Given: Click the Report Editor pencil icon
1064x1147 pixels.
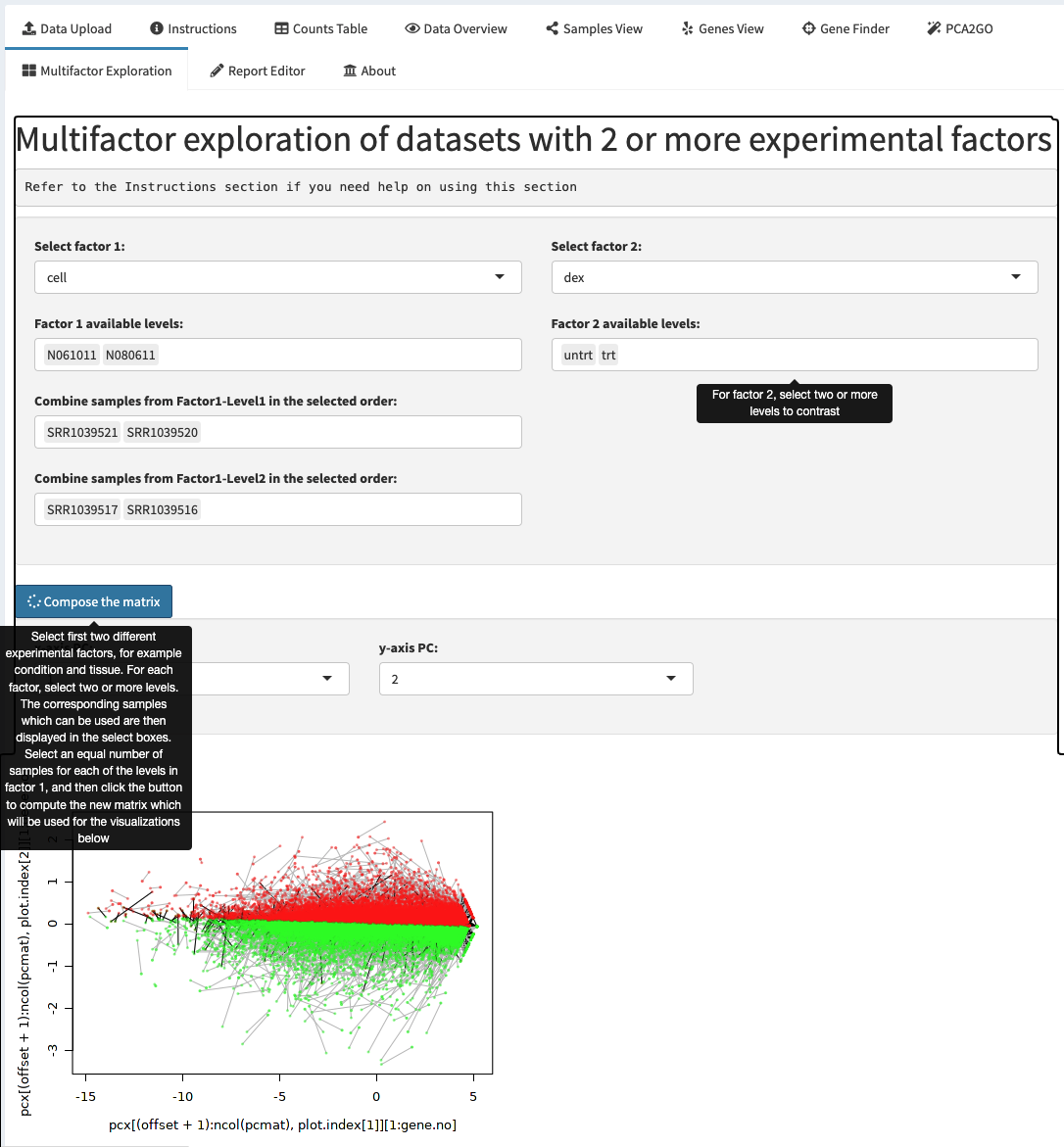Looking at the screenshot, I should [217, 71].
